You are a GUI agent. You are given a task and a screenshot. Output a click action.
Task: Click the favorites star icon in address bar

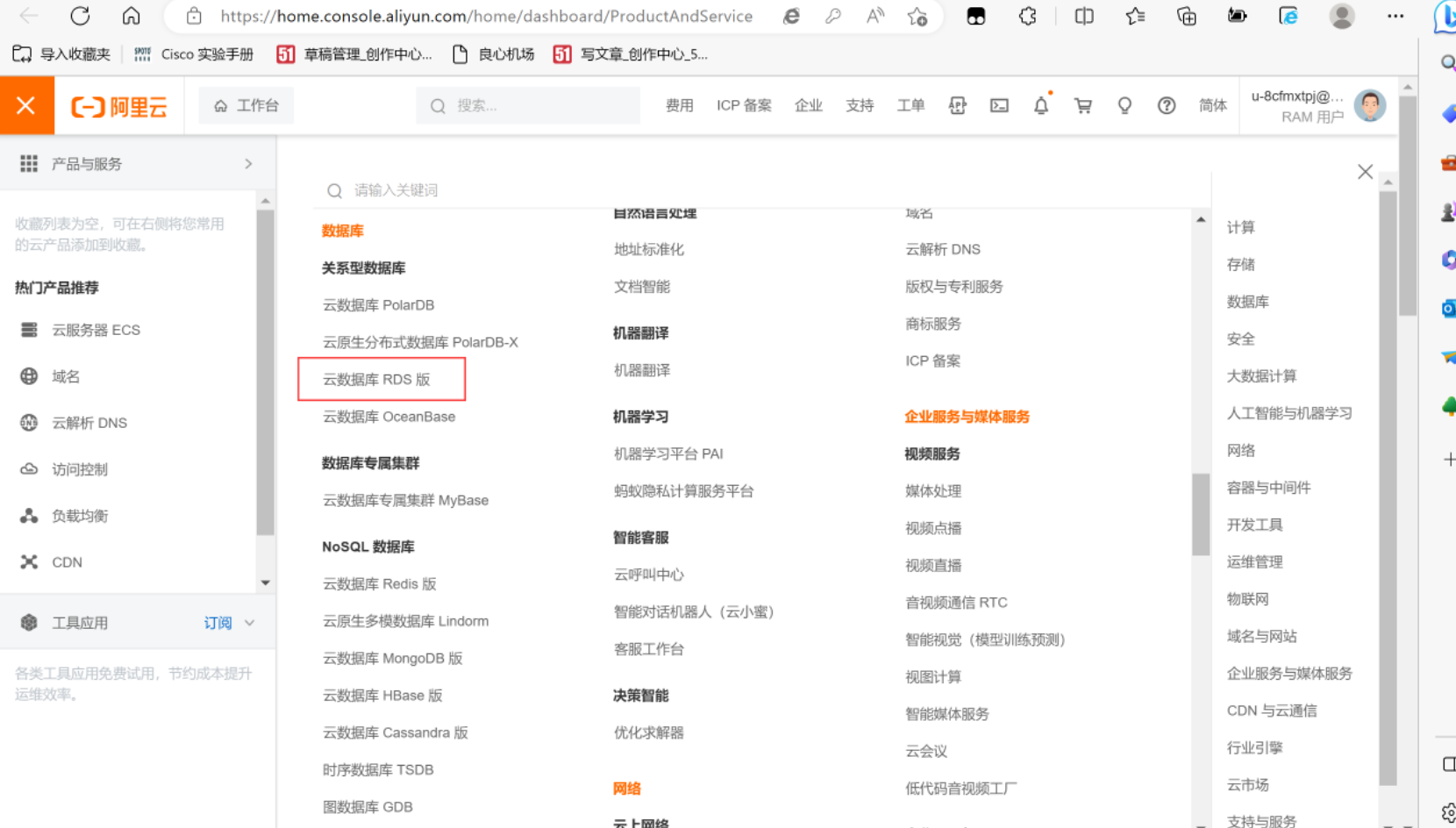click(917, 16)
